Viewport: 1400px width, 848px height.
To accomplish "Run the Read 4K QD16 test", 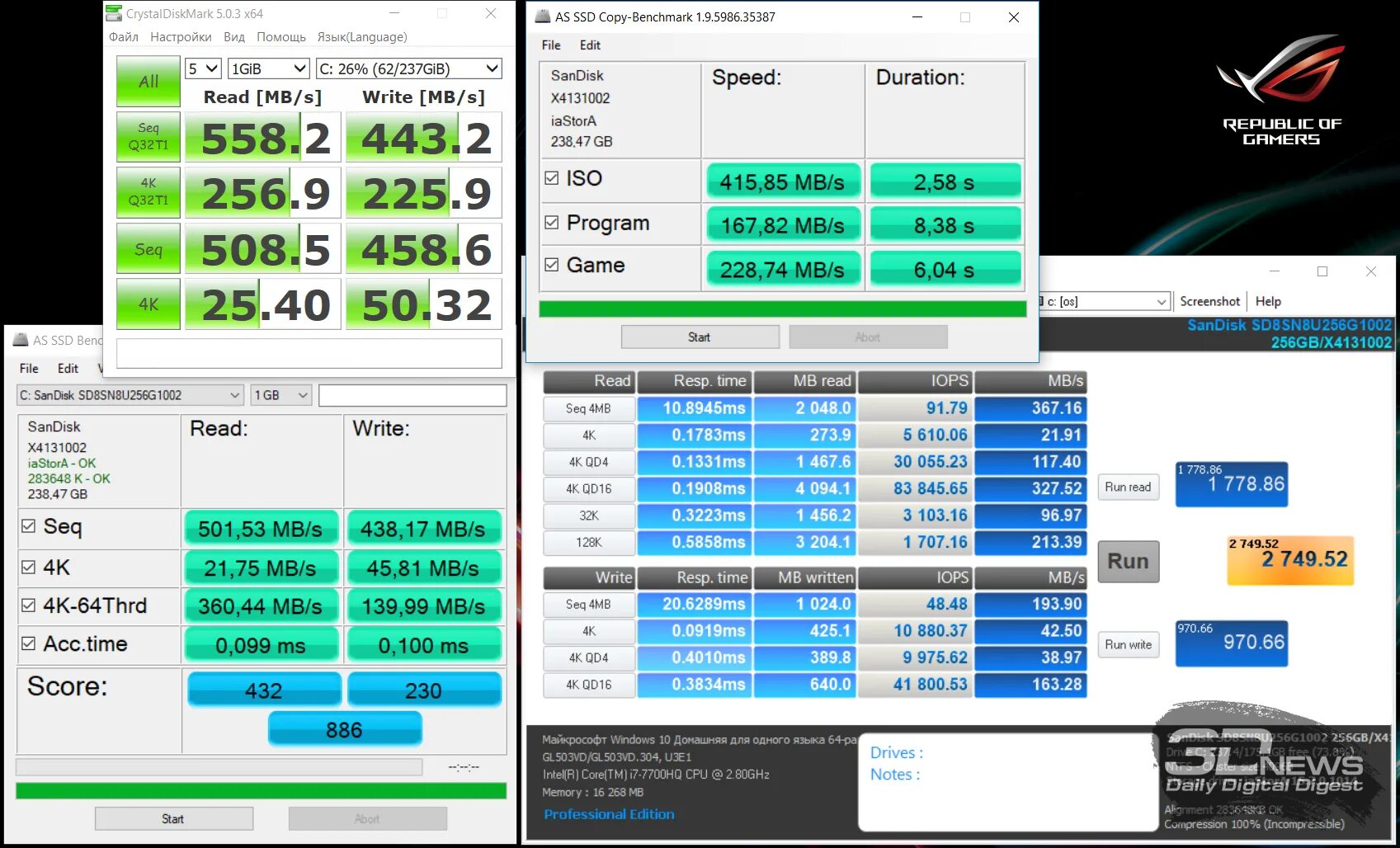I will click(x=588, y=488).
